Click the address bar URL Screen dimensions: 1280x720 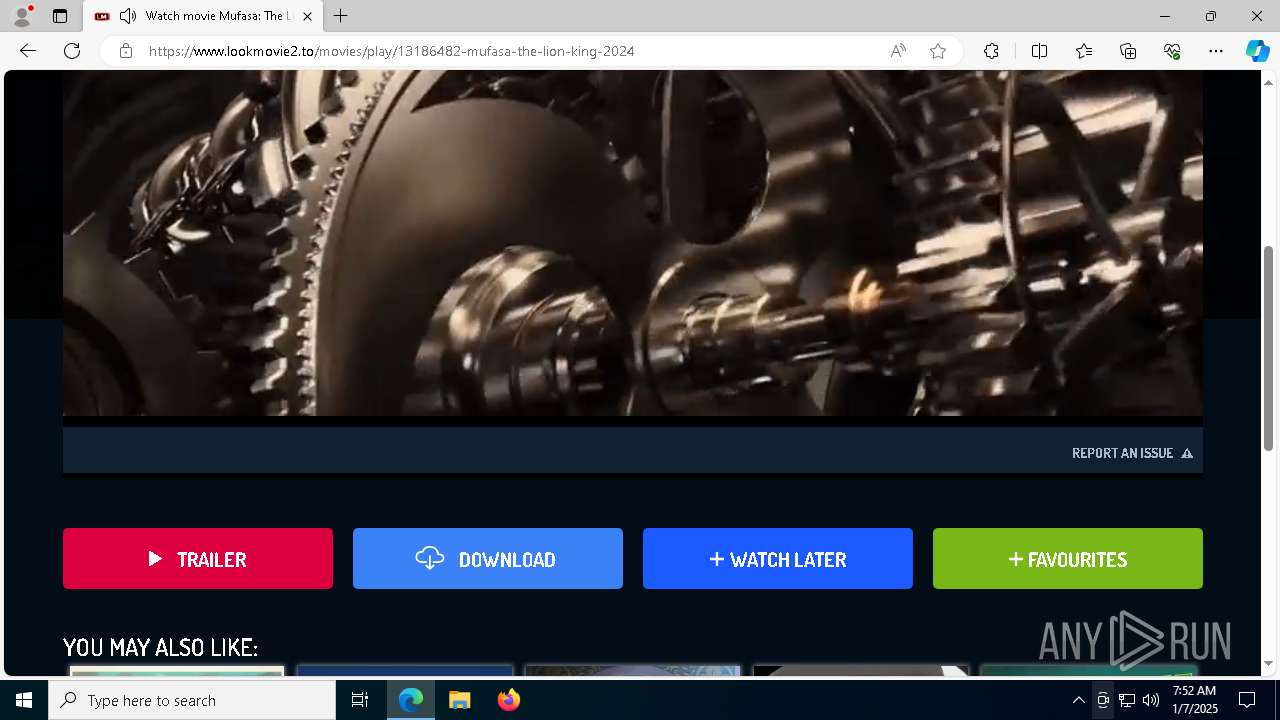(x=391, y=51)
